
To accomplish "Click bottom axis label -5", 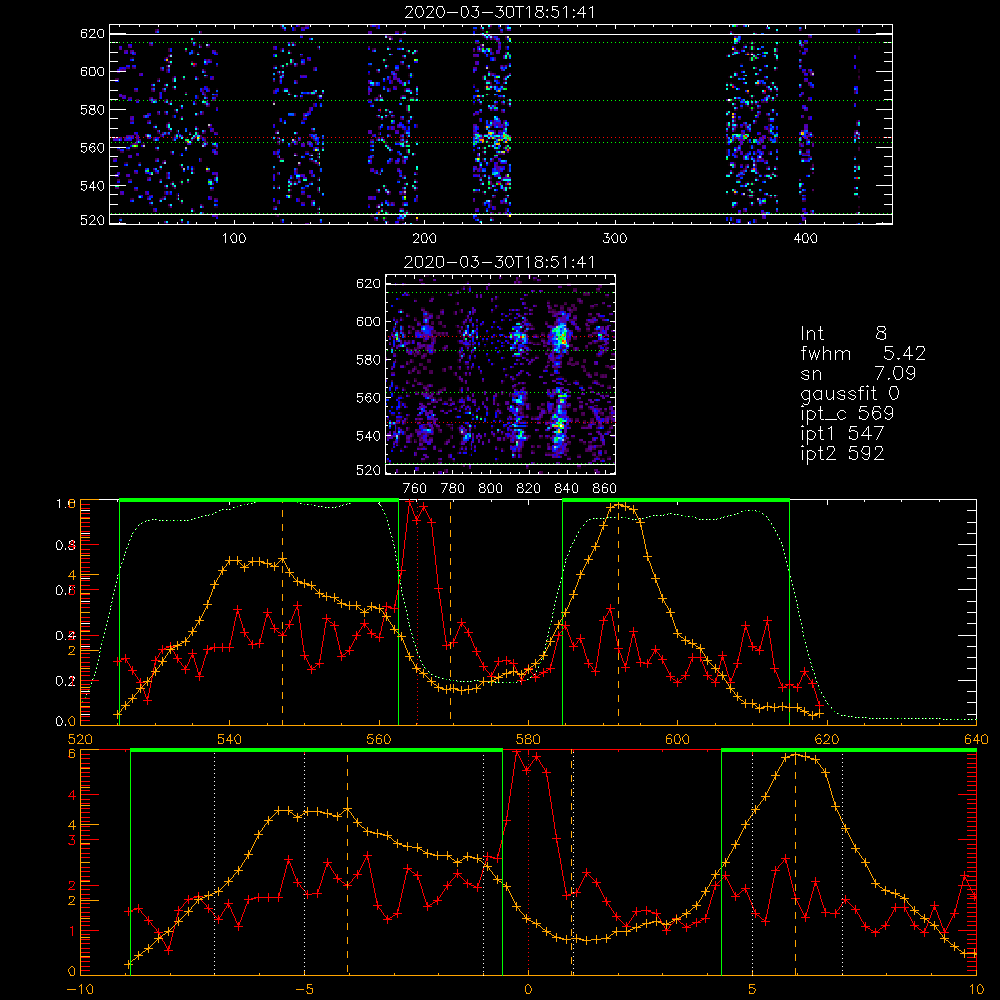I will [x=304, y=990].
